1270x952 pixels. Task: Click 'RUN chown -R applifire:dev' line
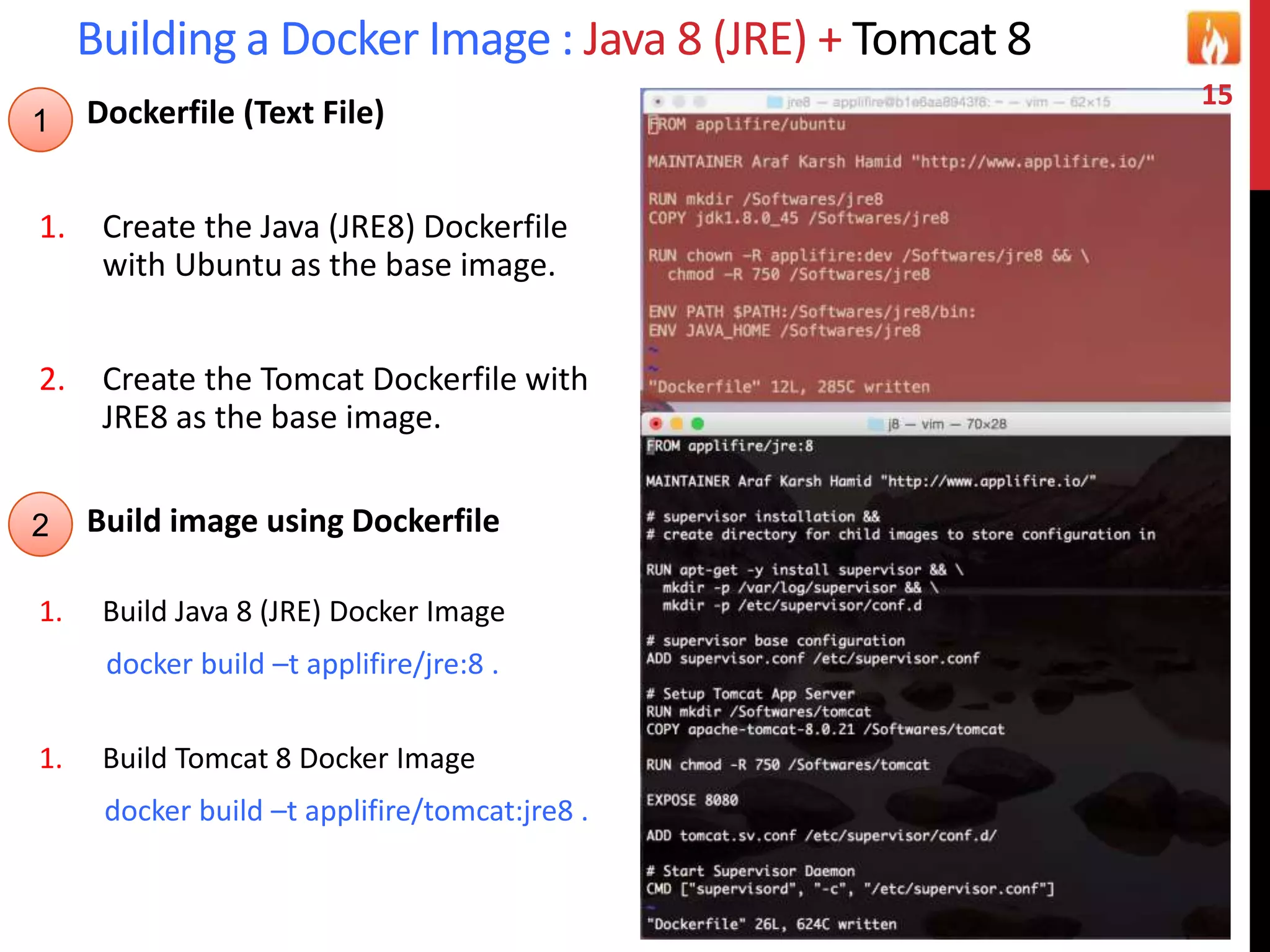click(869, 256)
